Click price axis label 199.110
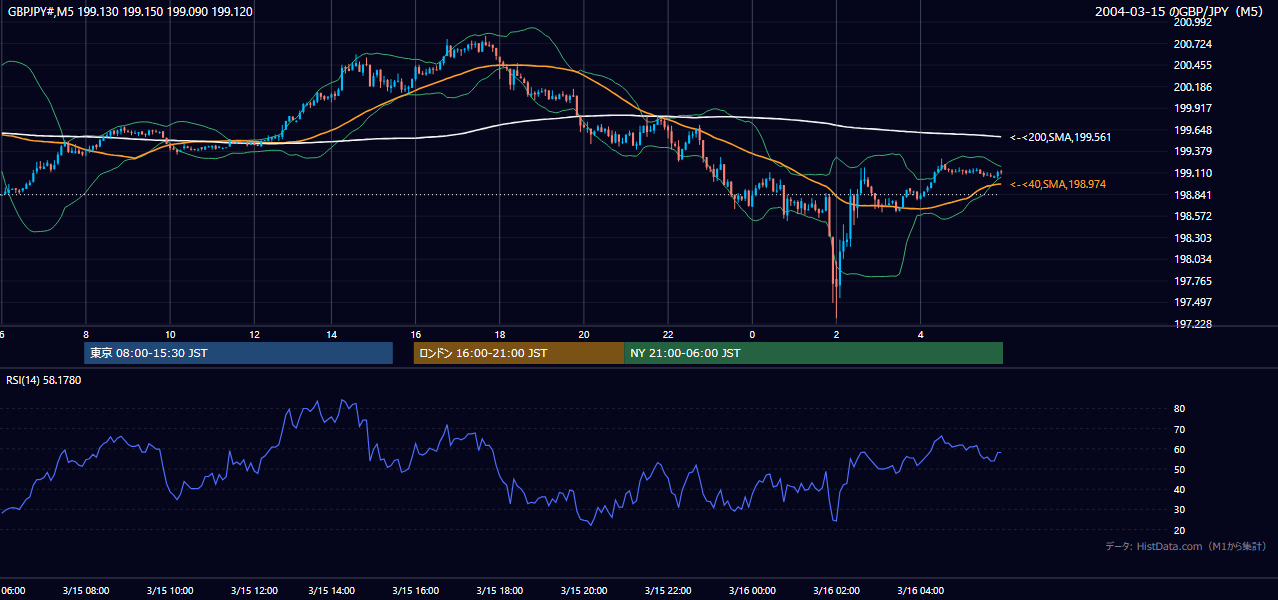Image resolution: width=1278 pixels, height=600 pixels. [1192, 173]
